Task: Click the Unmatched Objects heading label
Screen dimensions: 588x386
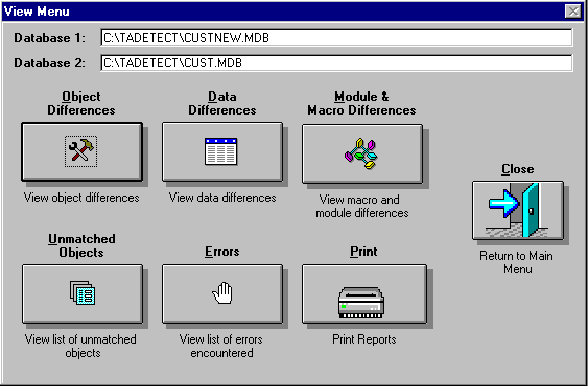Action: (82, 246)
